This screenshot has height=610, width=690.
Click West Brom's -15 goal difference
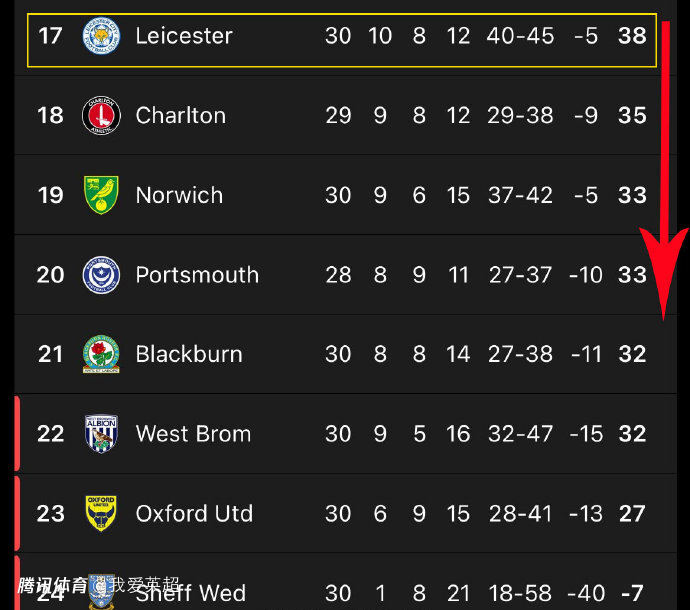tap(587, 434)
